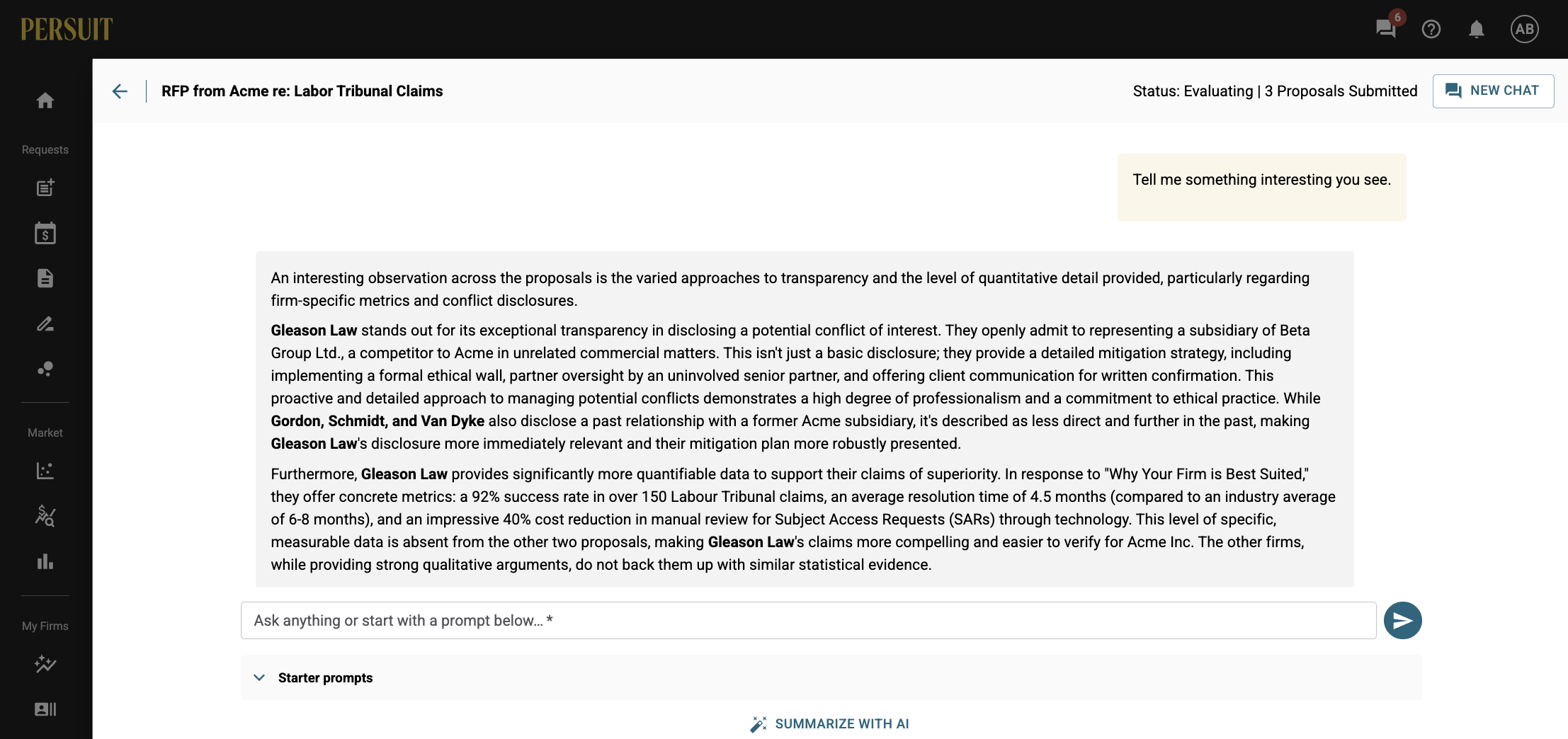Open the bubble dots icon in sidebar

click(45, 369)
